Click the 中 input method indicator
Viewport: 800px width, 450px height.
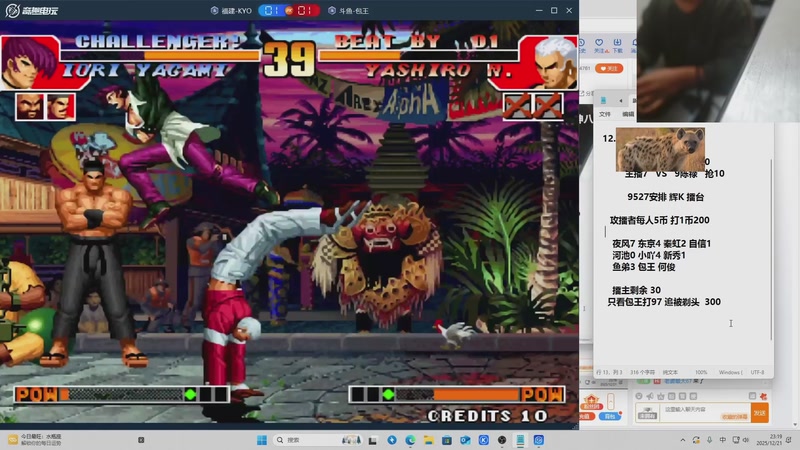click(x=722, y=440)
